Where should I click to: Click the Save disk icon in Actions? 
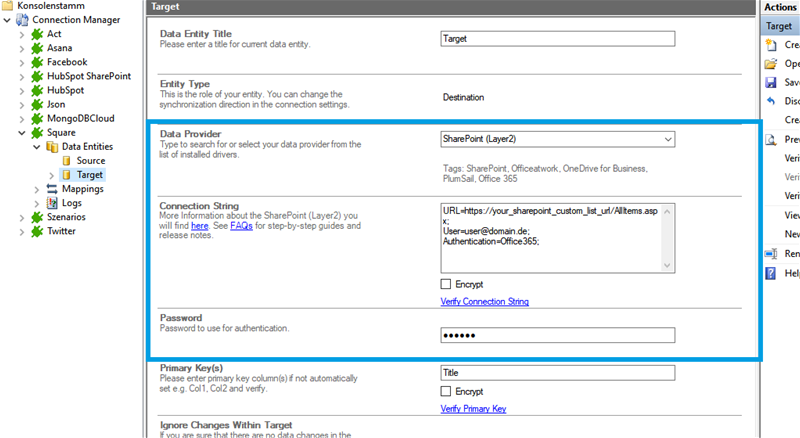(x=771, y=83)
